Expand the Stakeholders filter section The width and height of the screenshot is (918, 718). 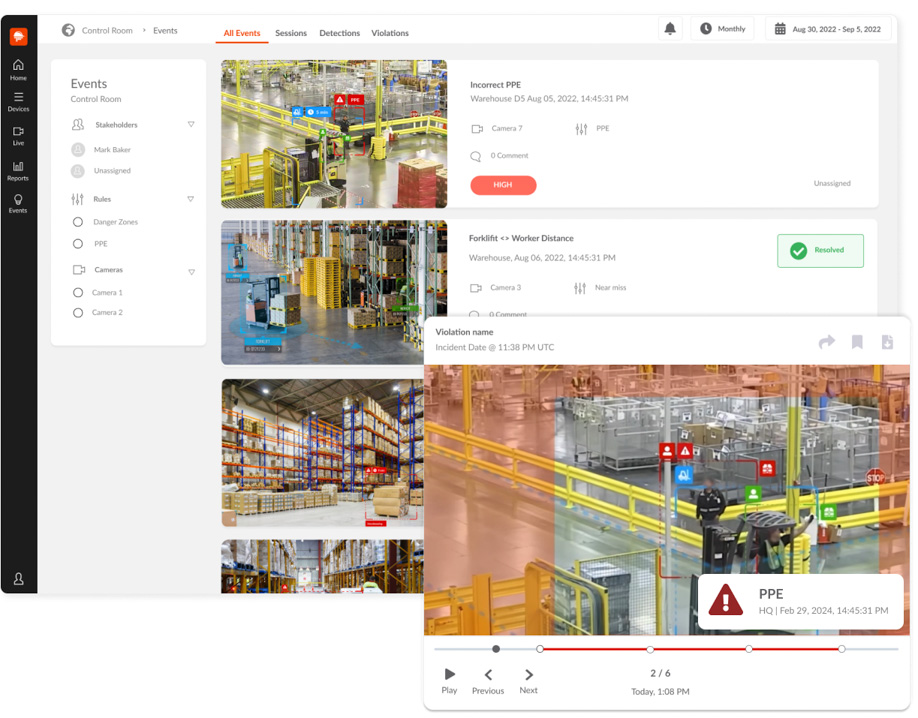[x=190, y=124]
